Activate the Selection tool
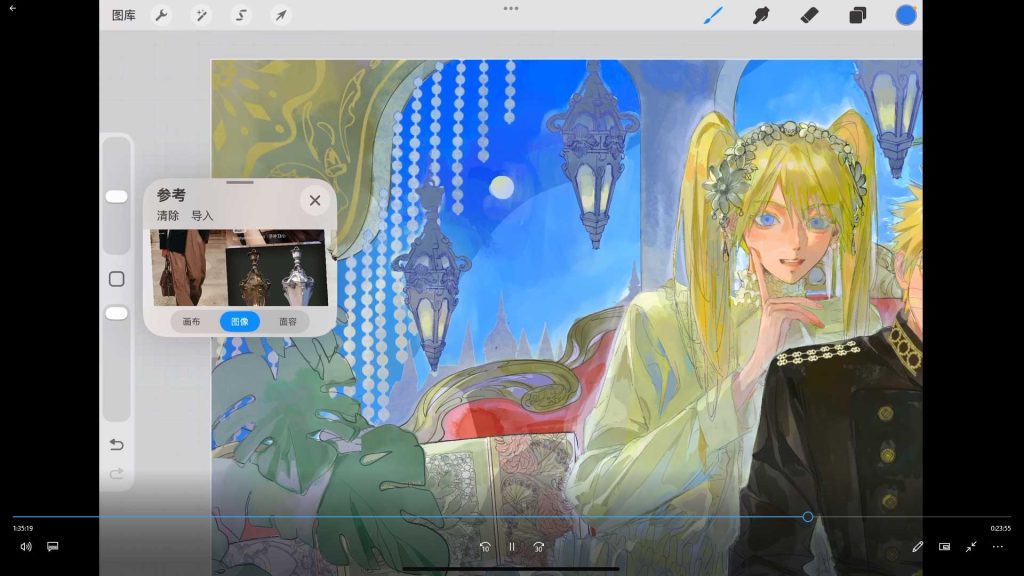Viewport: 1024px width, 576px height. coord(241,15)
